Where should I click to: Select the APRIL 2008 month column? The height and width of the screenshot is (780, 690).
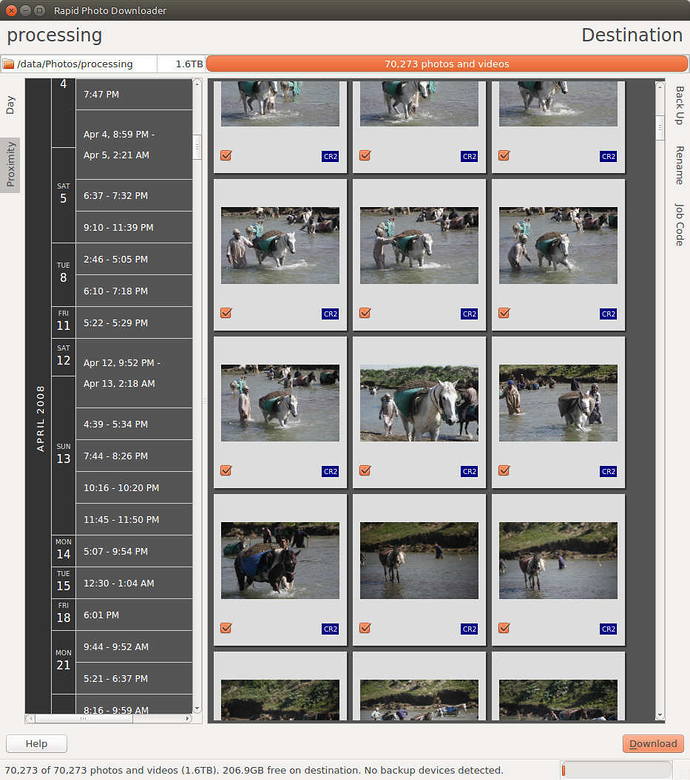click(x=39, y=396)
